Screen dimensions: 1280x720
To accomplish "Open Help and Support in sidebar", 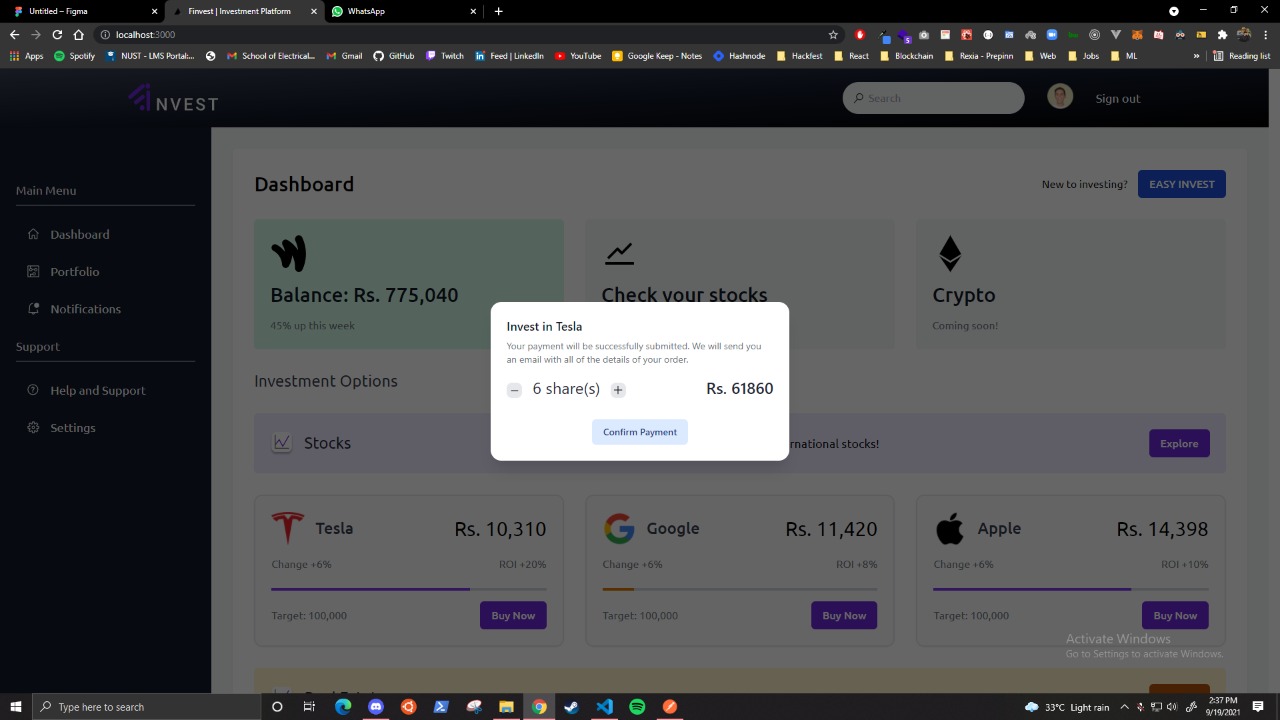I will [98, 390].
